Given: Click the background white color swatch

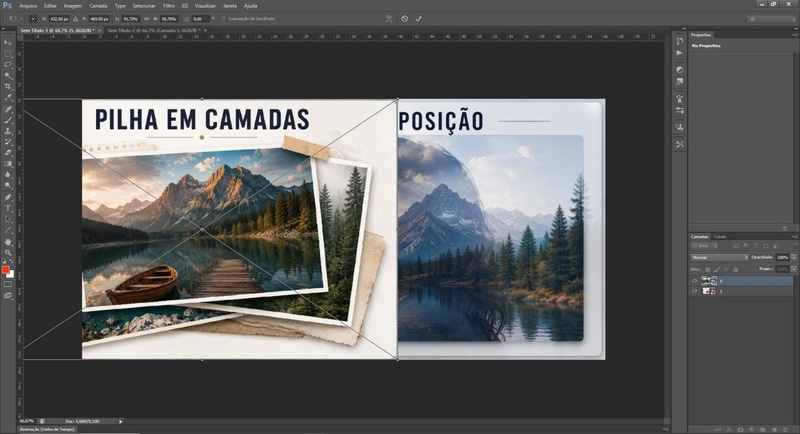Looking at the screenshot, I should tap(11, 274).
